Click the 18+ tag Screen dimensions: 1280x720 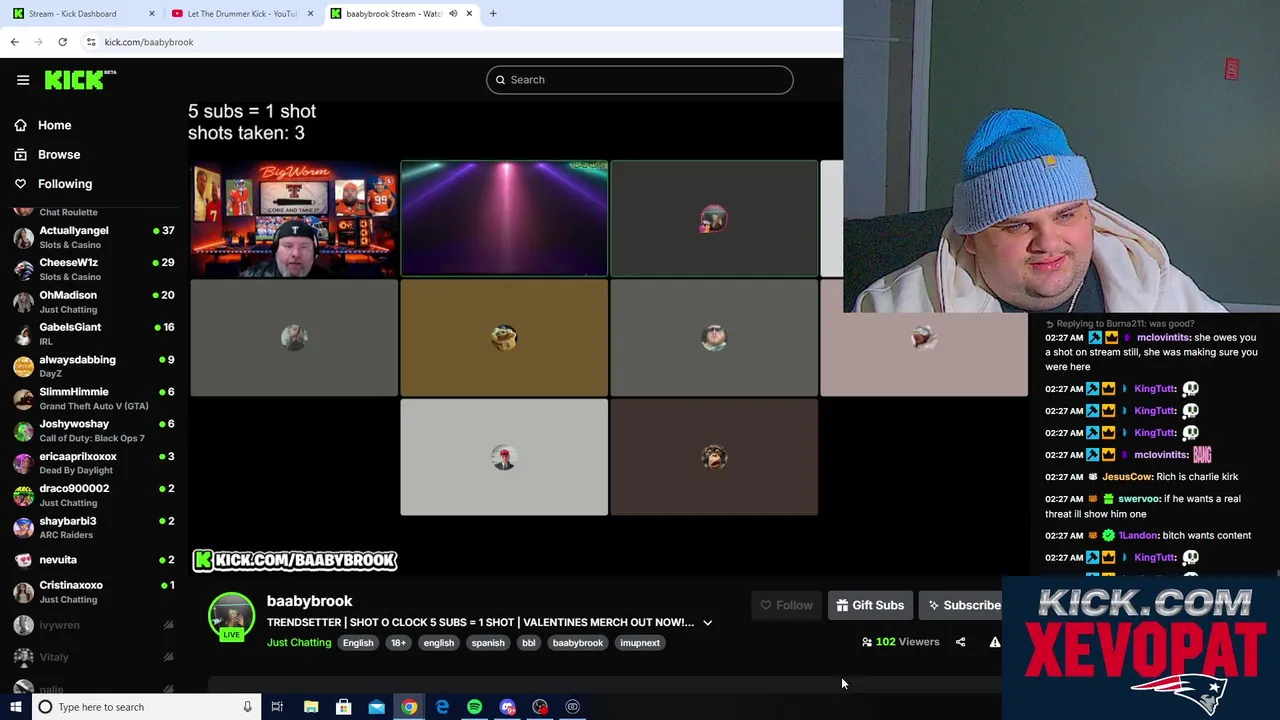(398, 643)
